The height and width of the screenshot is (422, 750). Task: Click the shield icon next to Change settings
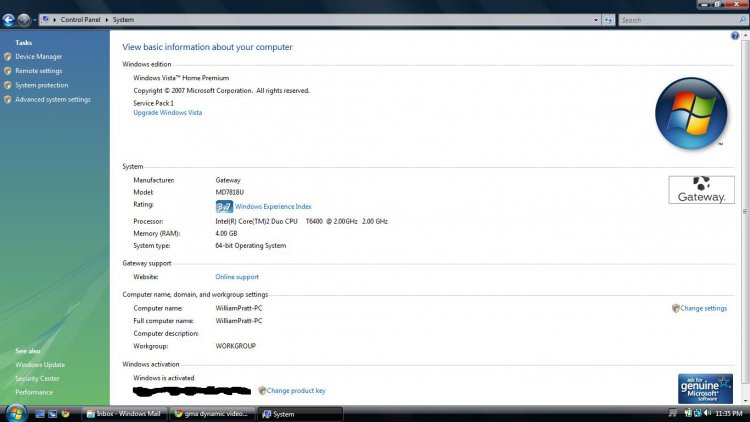click(675, 309)
